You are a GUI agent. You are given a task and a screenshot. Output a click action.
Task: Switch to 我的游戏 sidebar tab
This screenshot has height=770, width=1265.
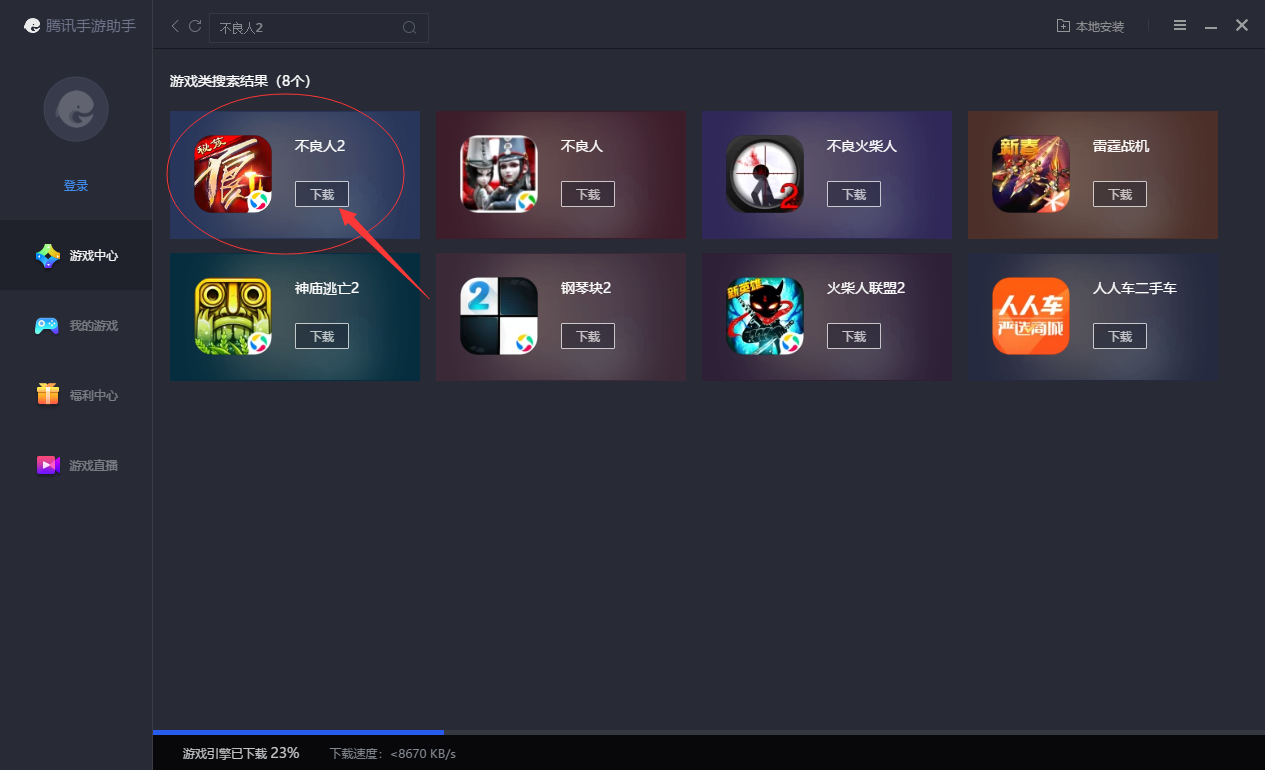tap(76, 325)
